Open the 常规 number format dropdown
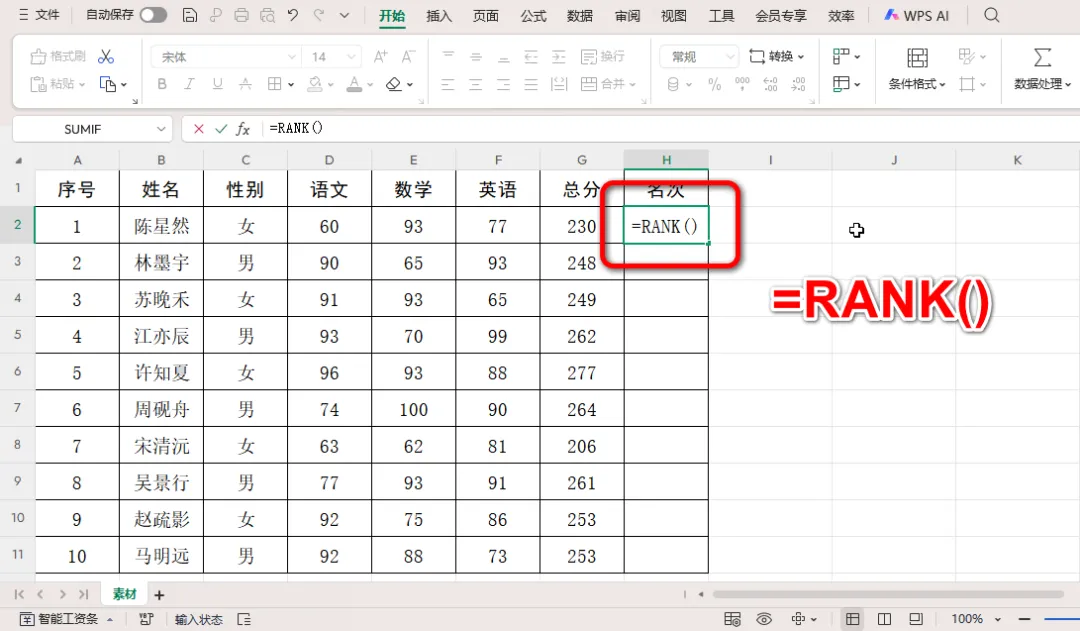The height and width of the screenshot is (631, 1080). 699,56
